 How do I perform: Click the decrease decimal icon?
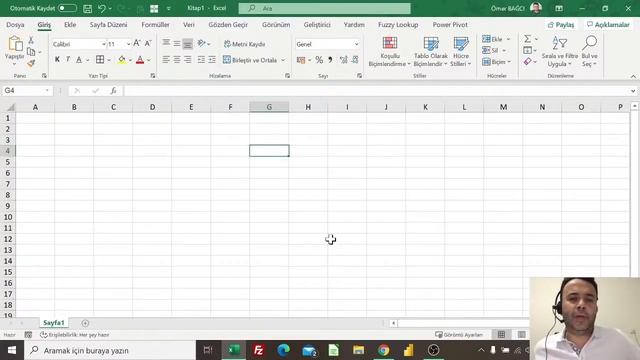pyautogui.click(x=355, y=60)
